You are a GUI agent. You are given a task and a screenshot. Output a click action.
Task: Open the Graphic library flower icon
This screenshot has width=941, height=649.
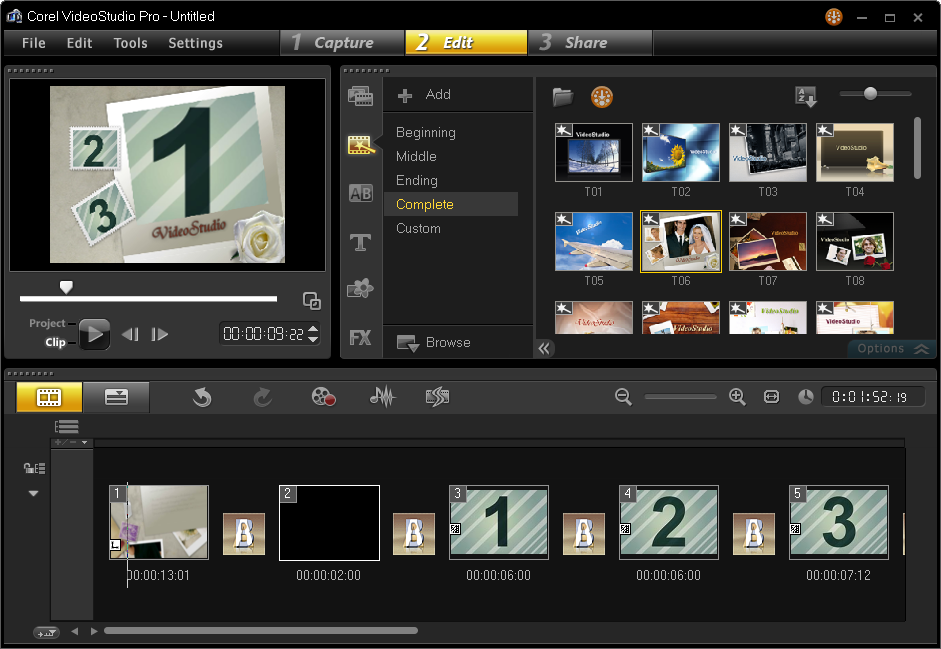(360, 289)
